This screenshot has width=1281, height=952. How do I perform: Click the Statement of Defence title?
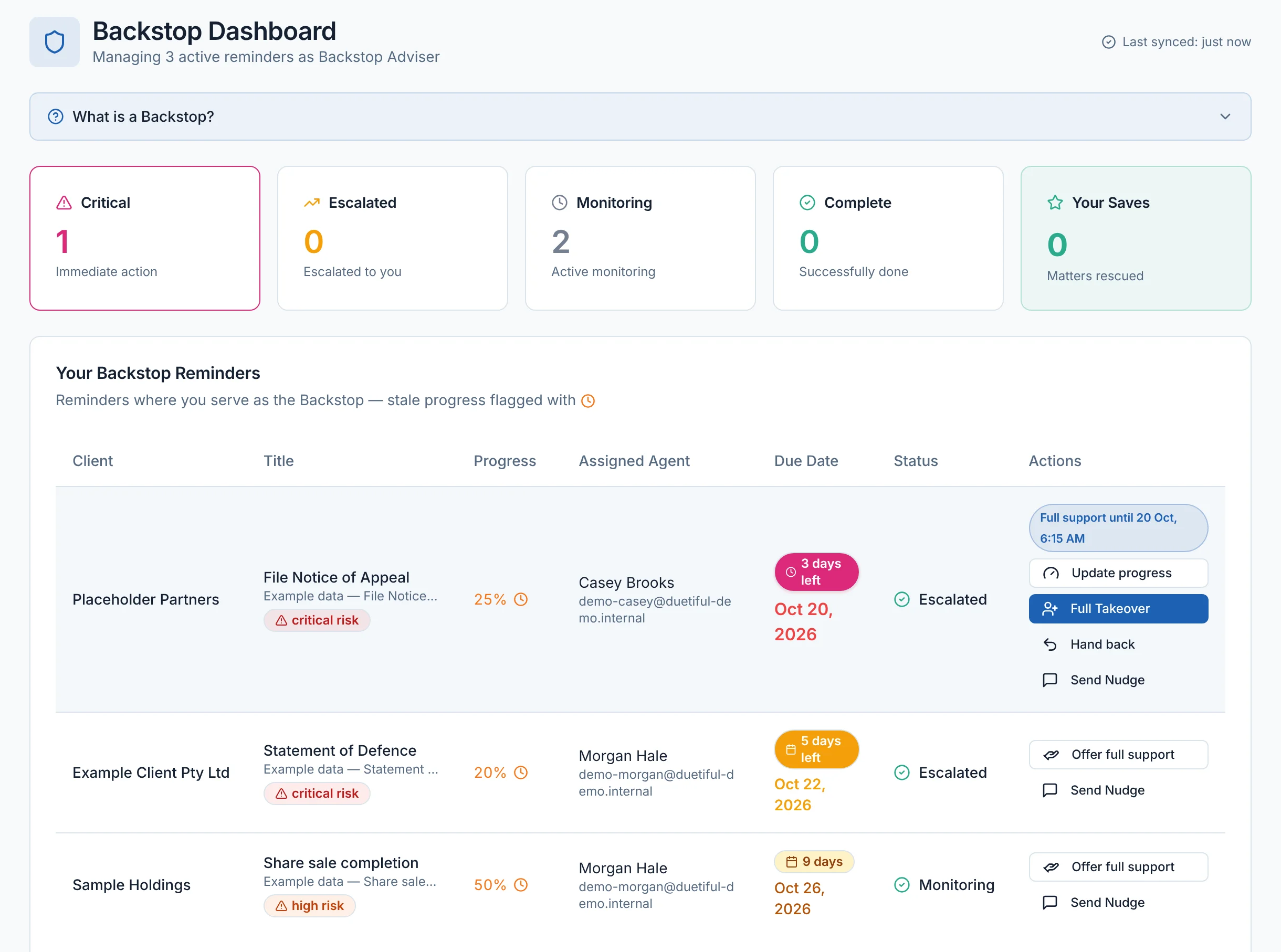coord(340,750)
